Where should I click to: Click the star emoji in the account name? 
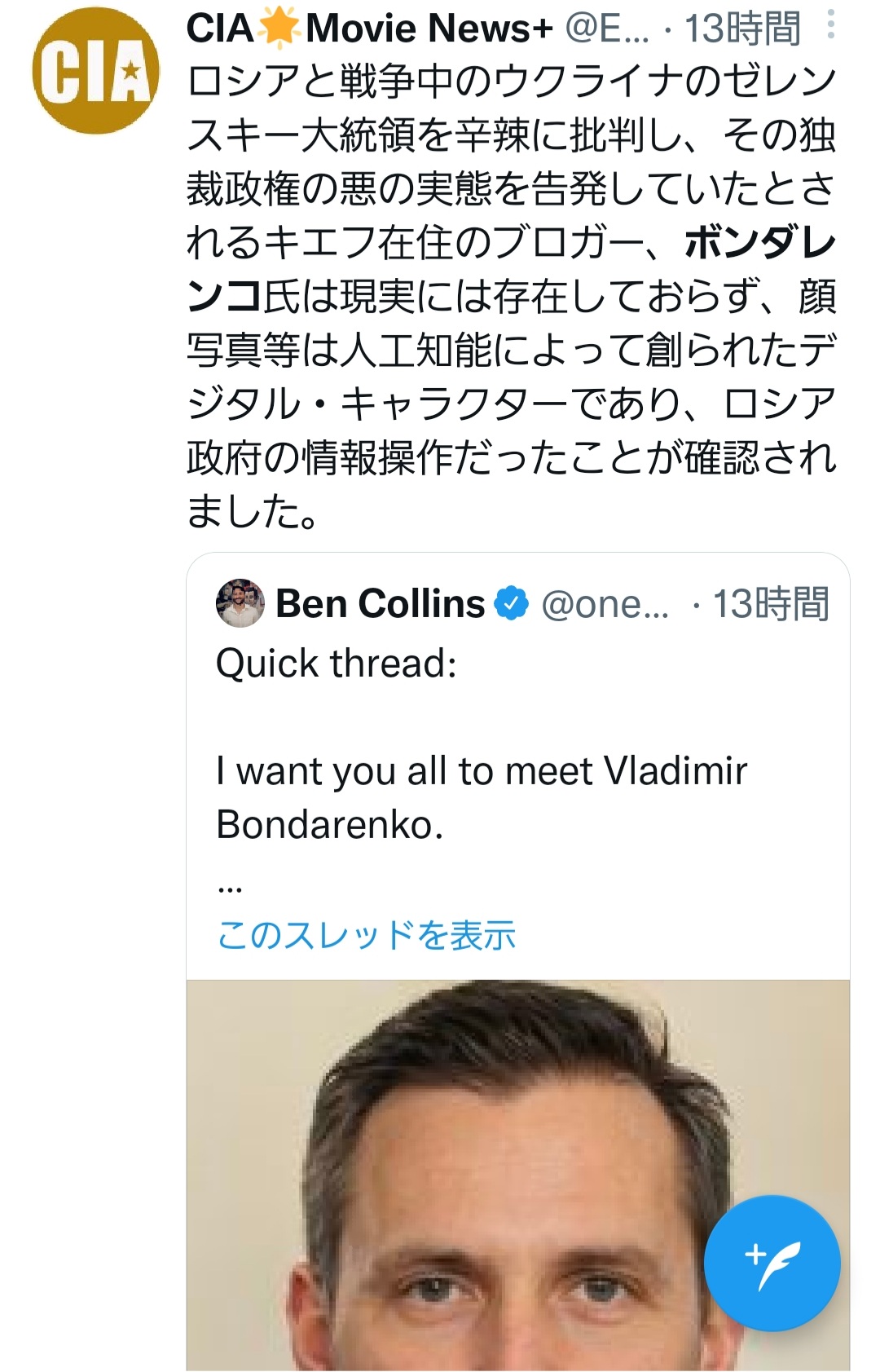[x=279, y=29]
